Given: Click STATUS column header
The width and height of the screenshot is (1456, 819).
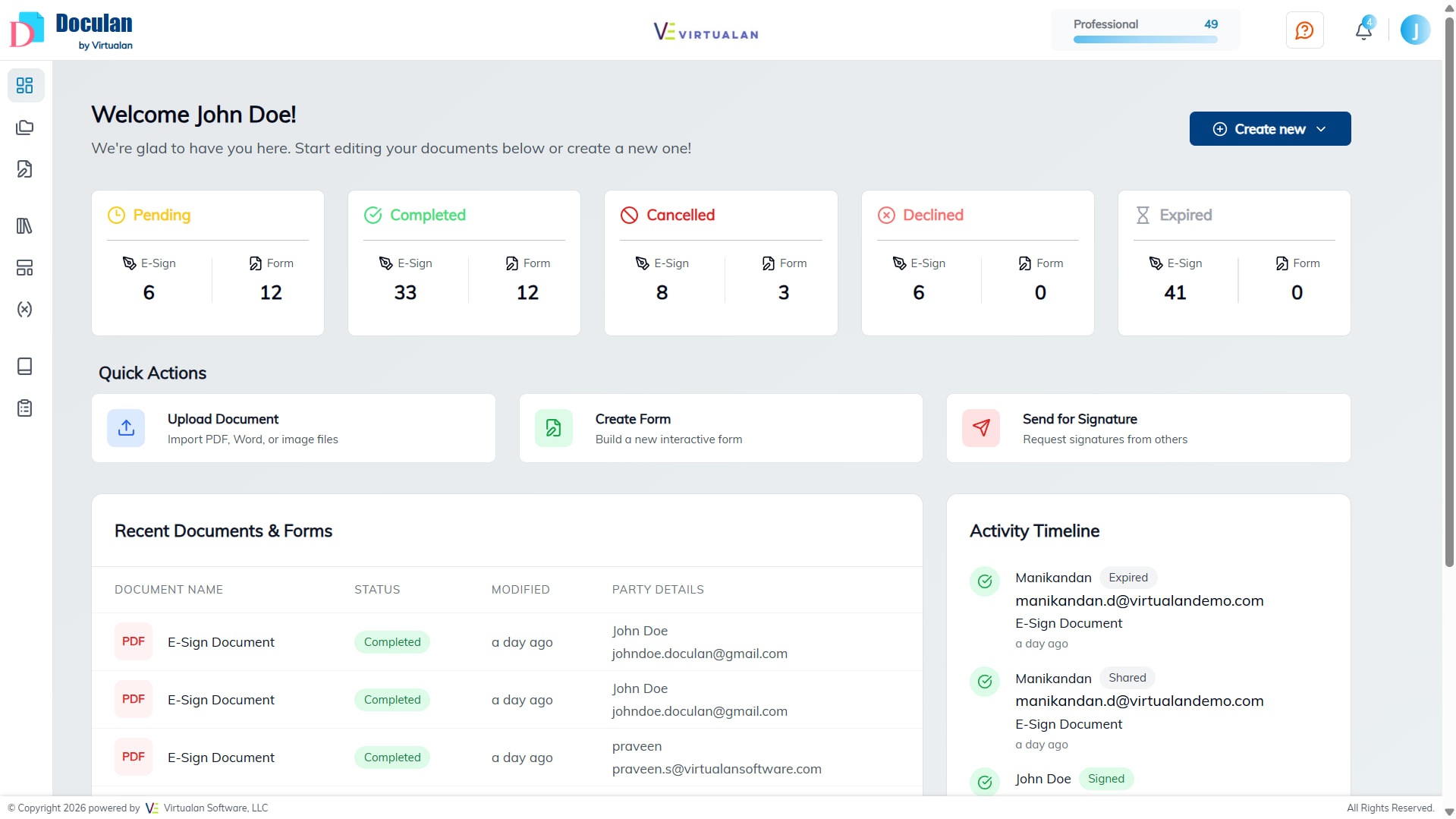Looking at the screenshot, I should tap(377, 590).
